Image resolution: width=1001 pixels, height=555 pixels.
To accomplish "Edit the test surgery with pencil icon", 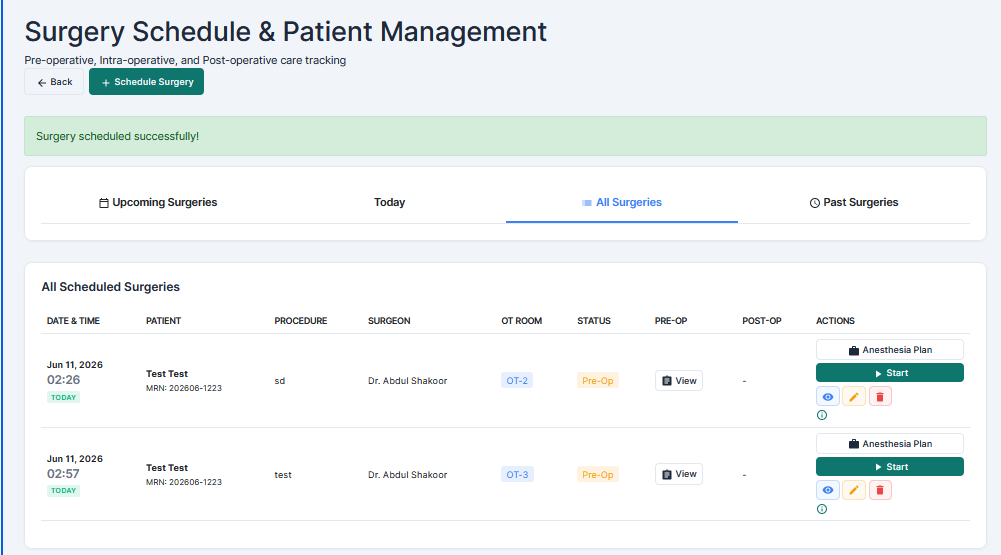I will (854, 490).
